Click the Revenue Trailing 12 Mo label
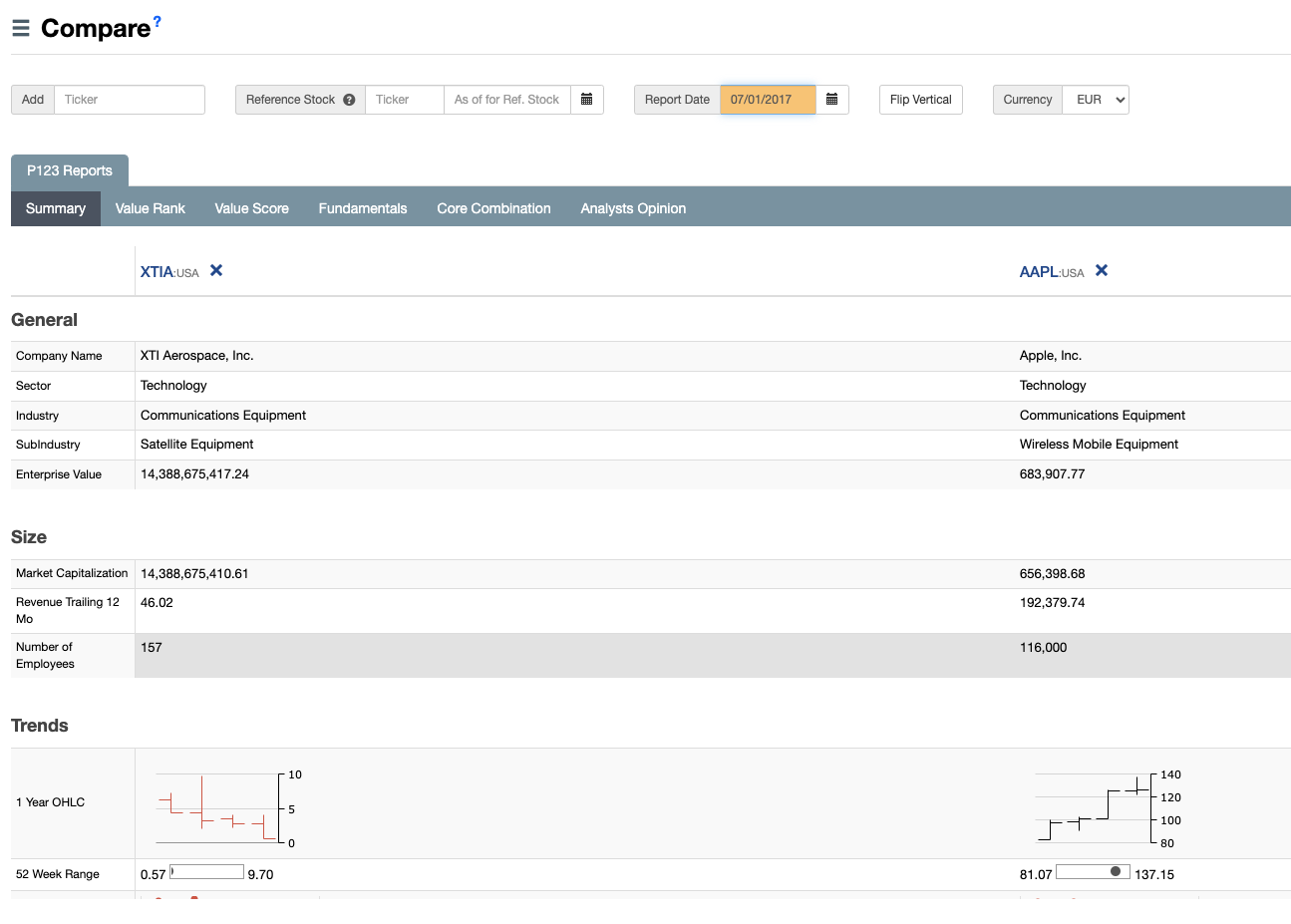 point(68,610)
